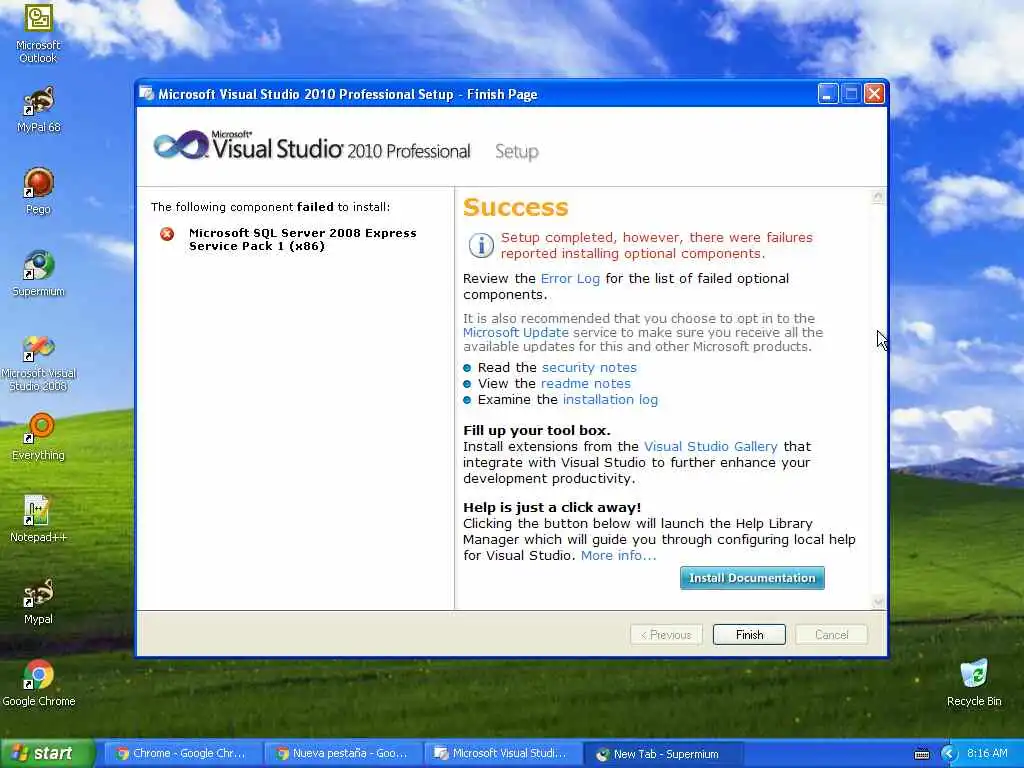Open the Error Log link
Screen dimensions: 1024x768
click(x=570, y=279)
